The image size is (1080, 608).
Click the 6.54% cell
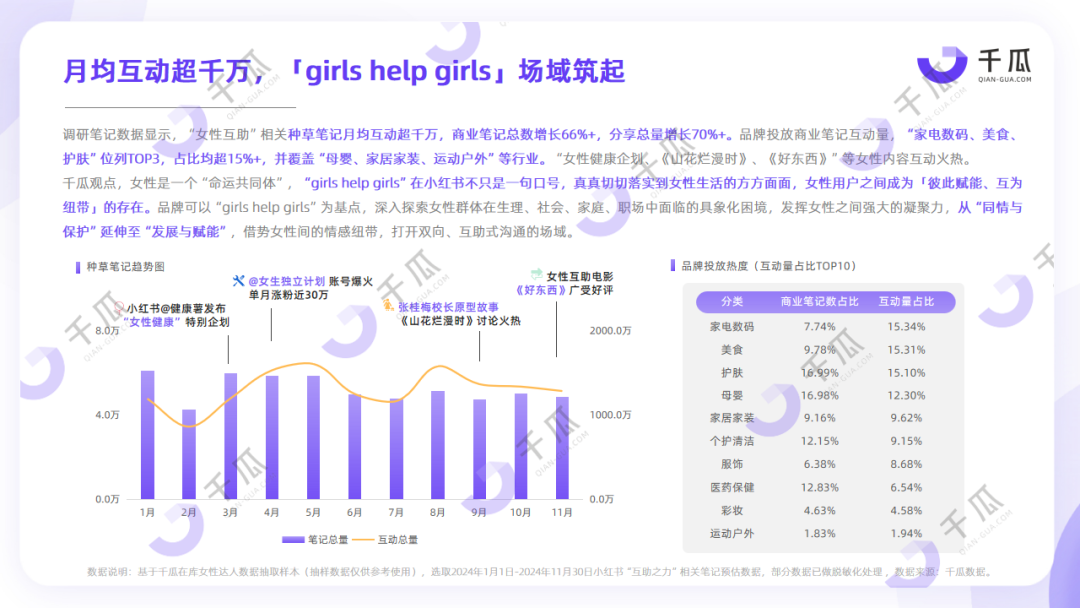[906, 488]
